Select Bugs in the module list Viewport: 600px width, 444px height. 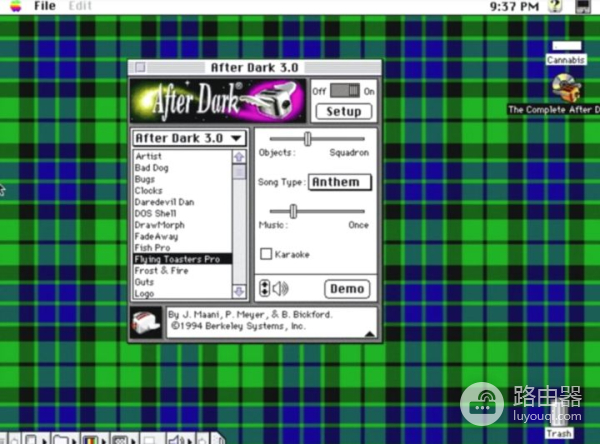(x=183, y=179)
